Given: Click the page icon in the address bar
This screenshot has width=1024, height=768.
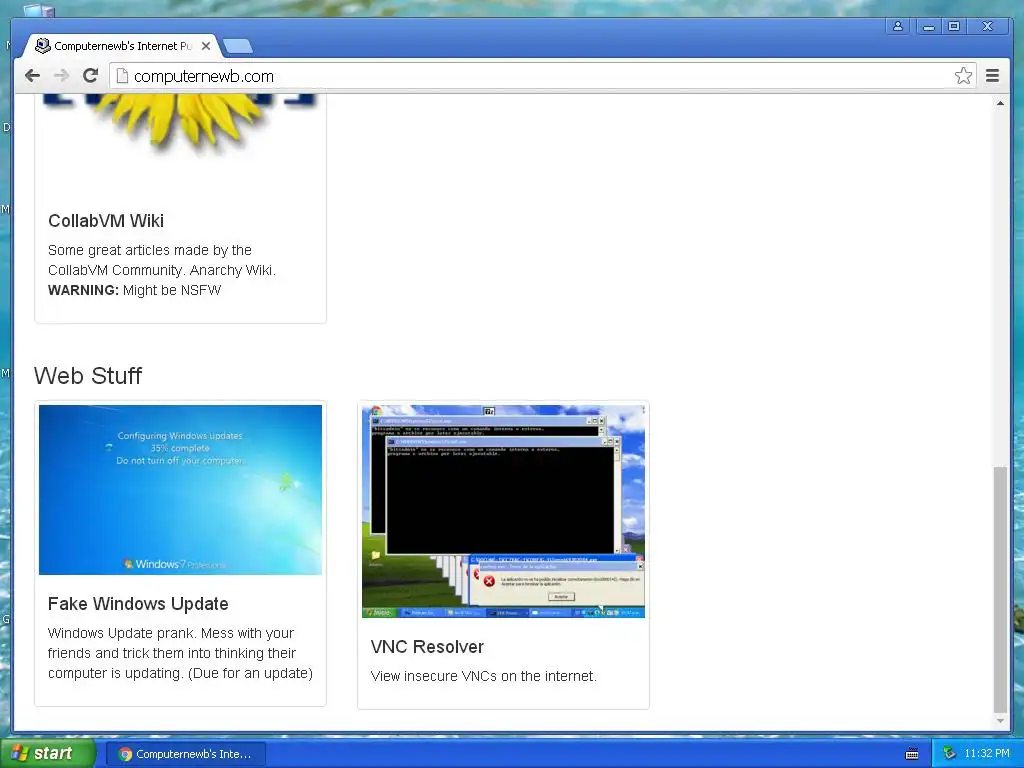Looking at the screenshot, I should (121, 76).
